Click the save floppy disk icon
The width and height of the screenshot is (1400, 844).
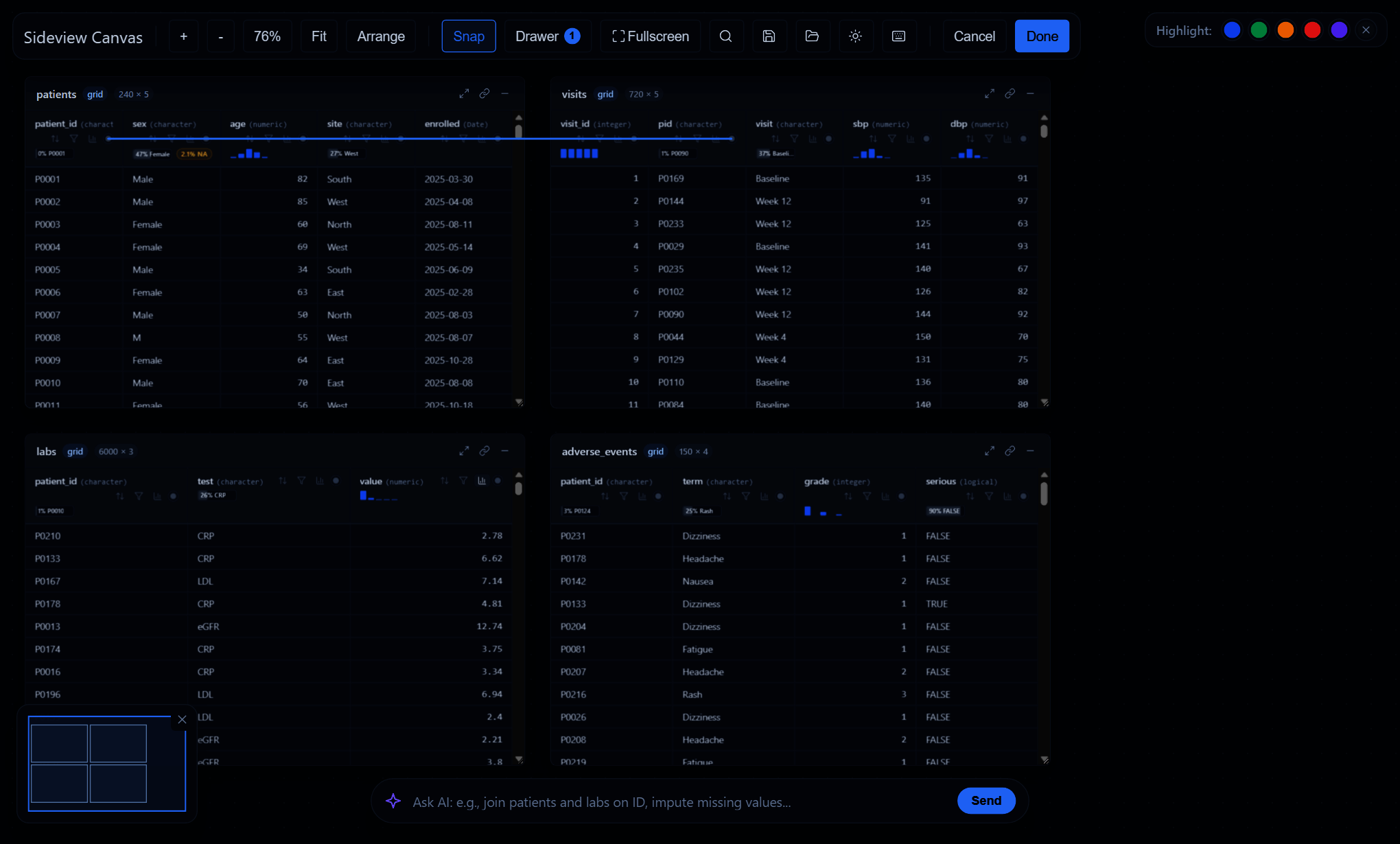tap(769, 36)
